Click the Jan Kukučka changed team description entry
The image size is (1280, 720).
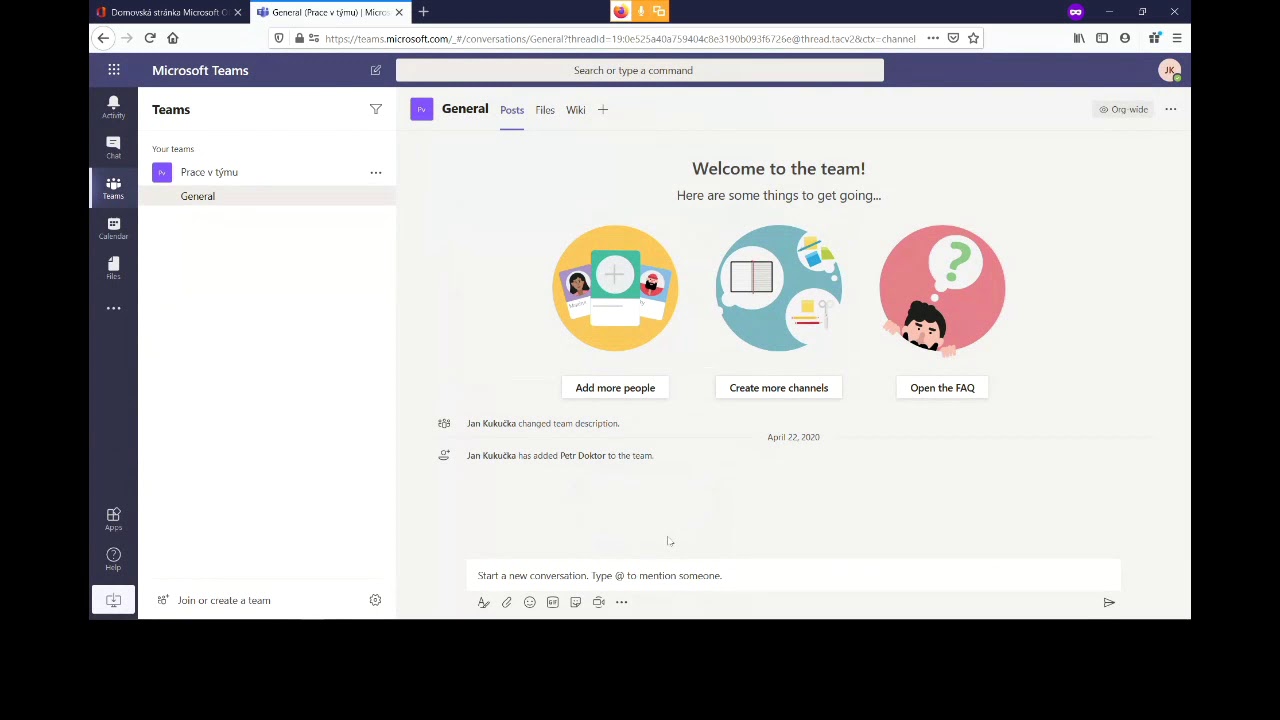tap(543, 424)
